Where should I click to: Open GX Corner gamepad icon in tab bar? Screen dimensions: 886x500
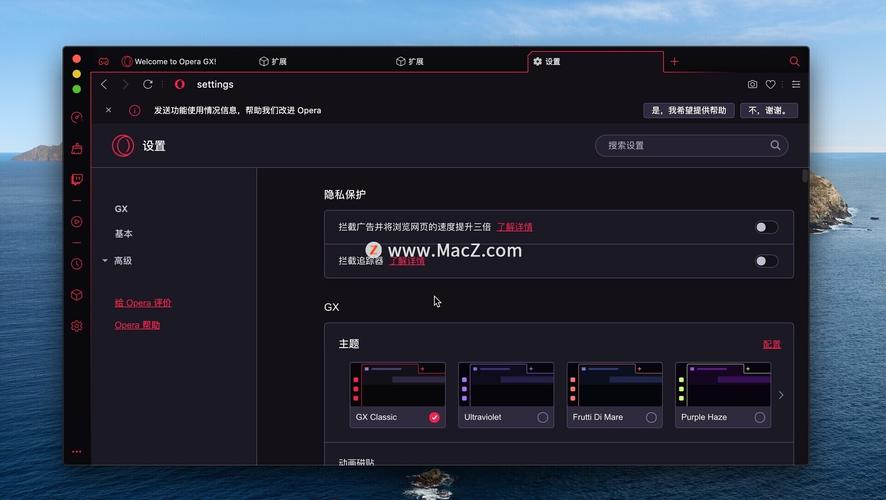pos(103,61)
